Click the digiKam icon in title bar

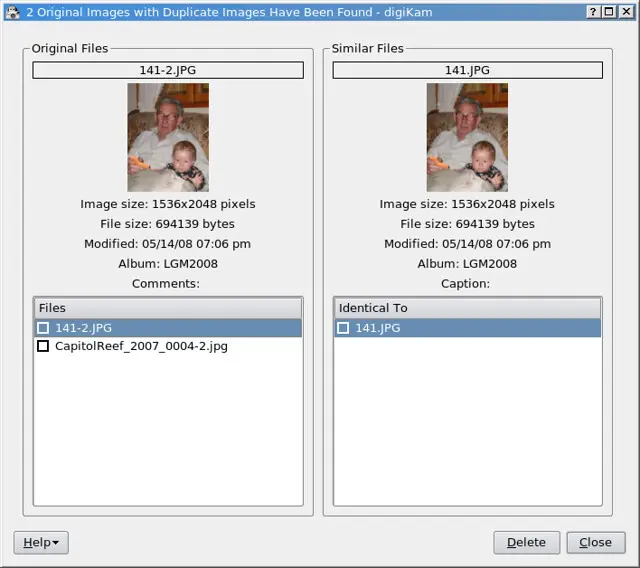13,12
